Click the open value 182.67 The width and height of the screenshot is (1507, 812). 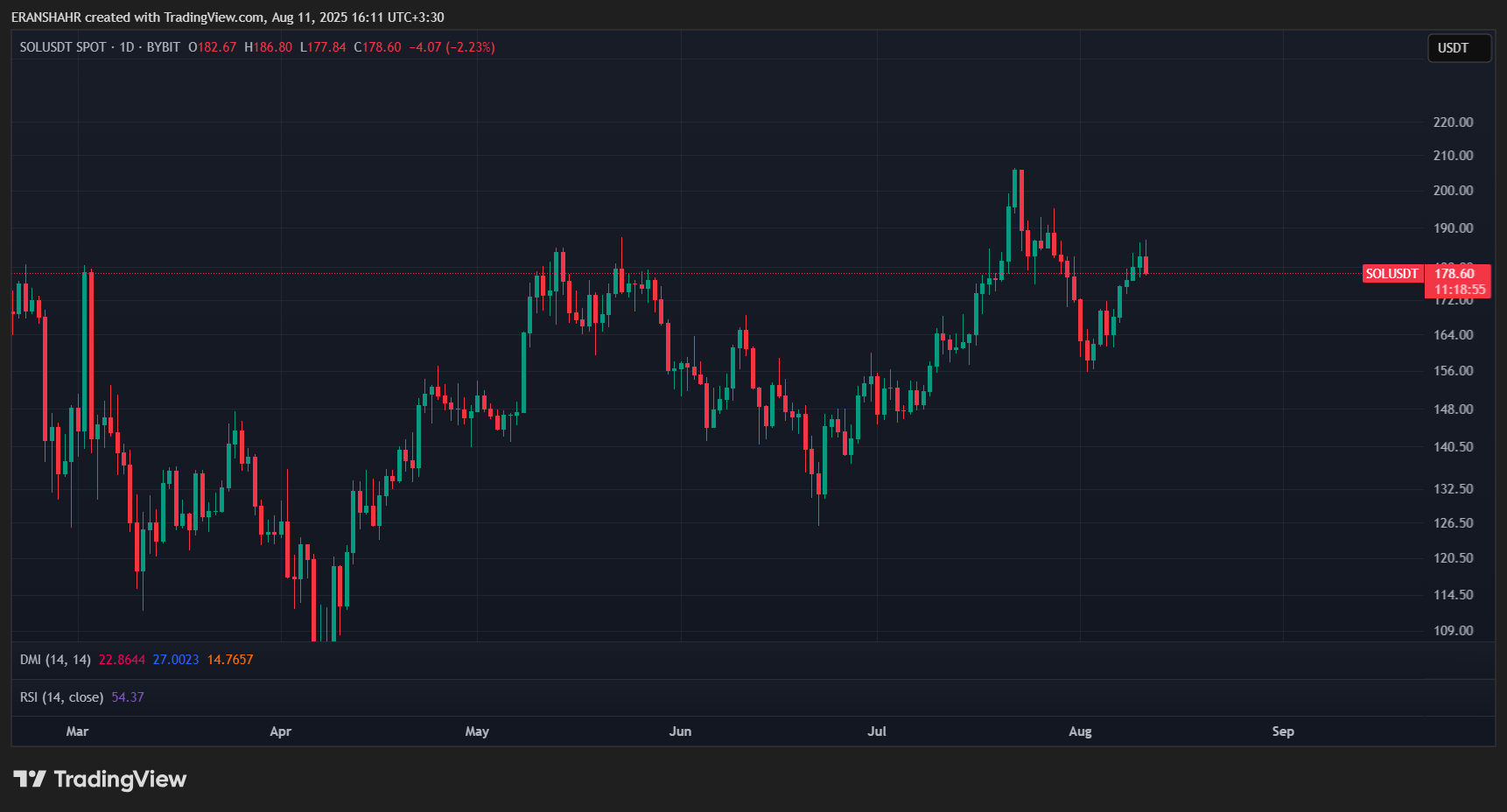pyautogui.click(x=217, y=47)
